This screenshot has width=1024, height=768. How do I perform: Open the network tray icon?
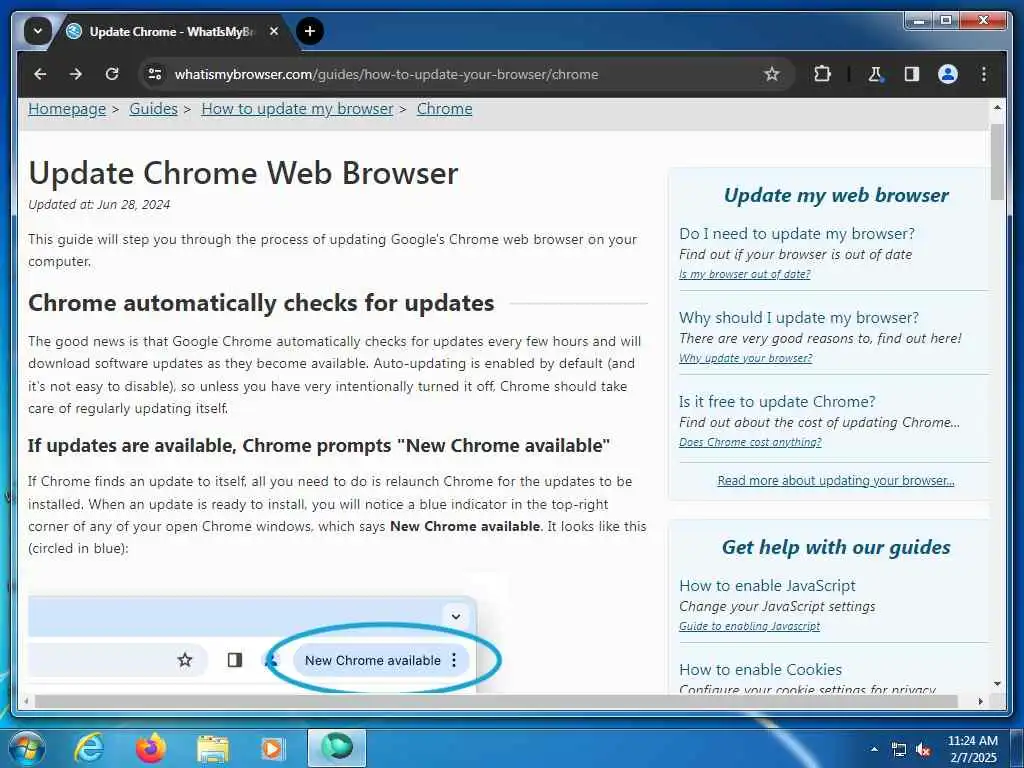tap(899, 750)
